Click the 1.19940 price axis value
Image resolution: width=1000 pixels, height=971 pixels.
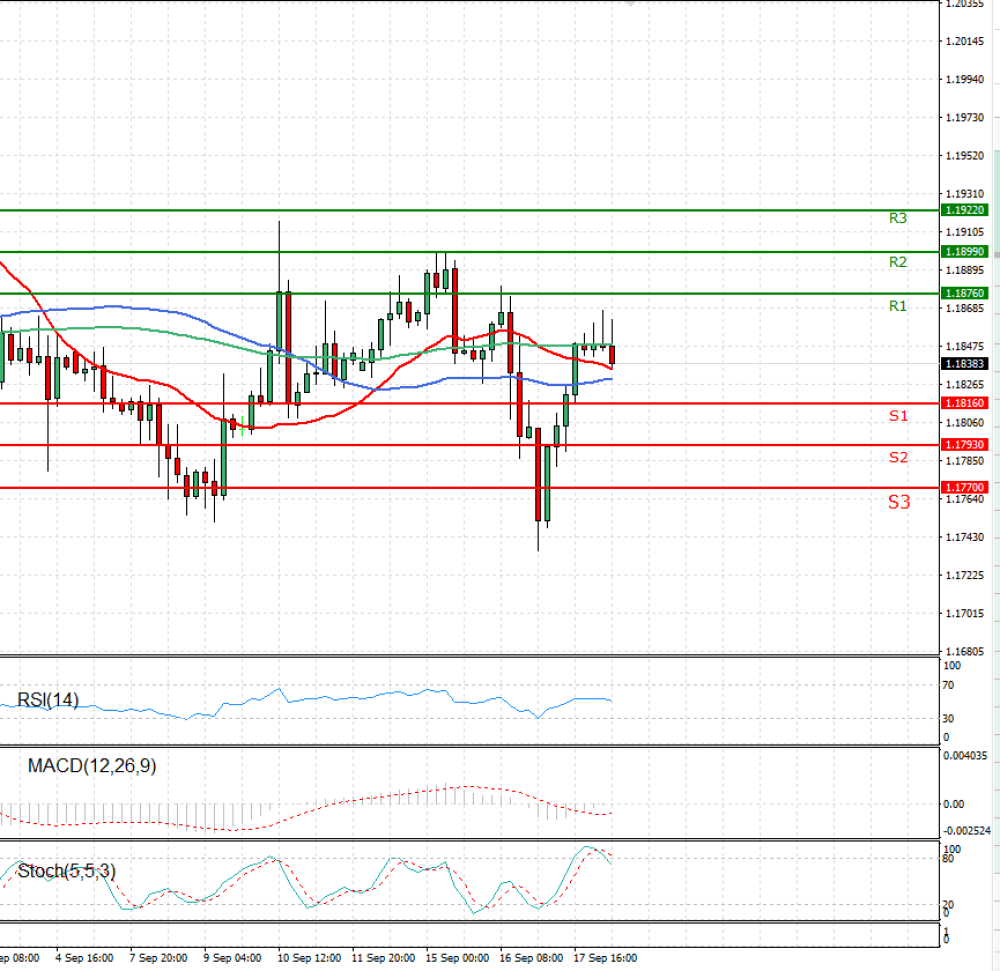pyautogui.click(x=964, y=80)
